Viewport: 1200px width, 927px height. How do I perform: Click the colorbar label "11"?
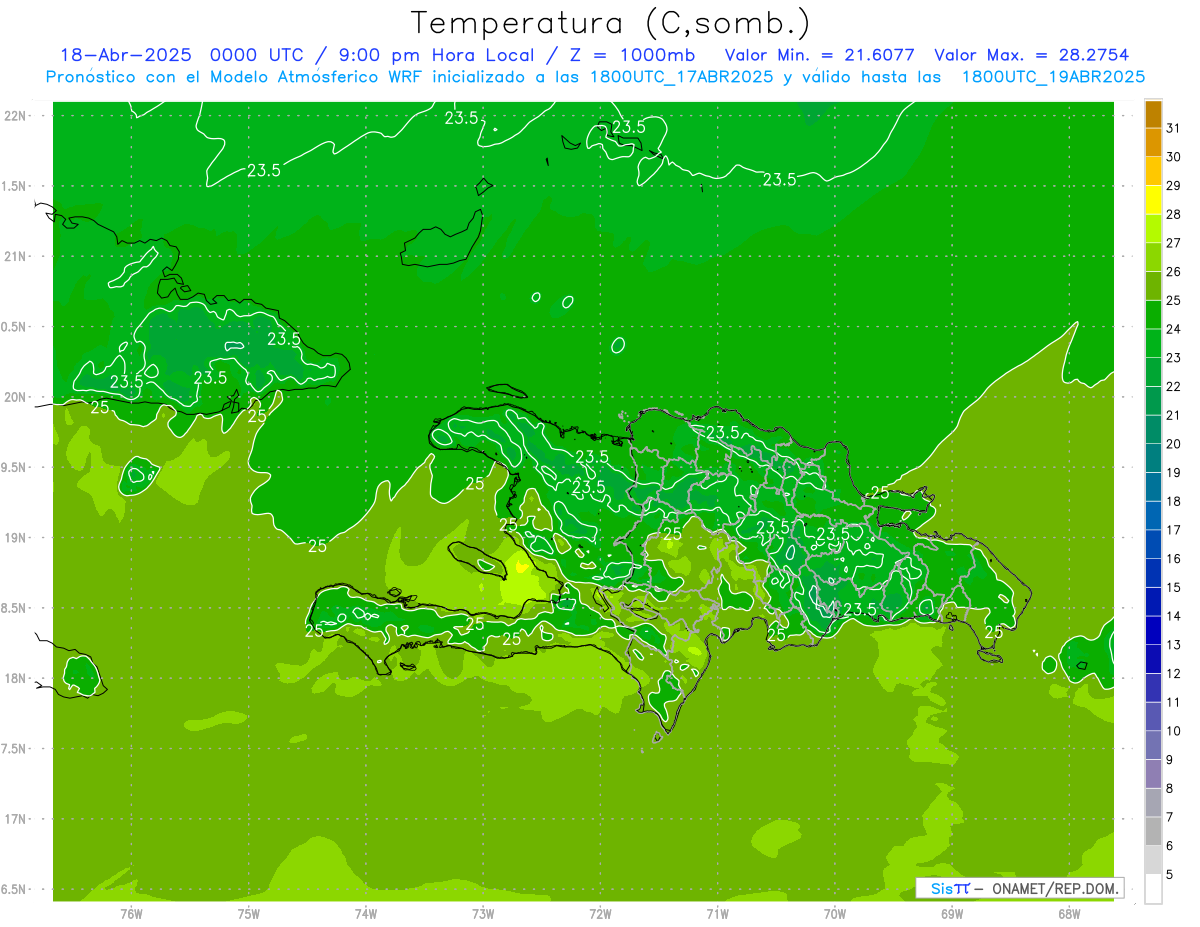tap(1174, 702)
